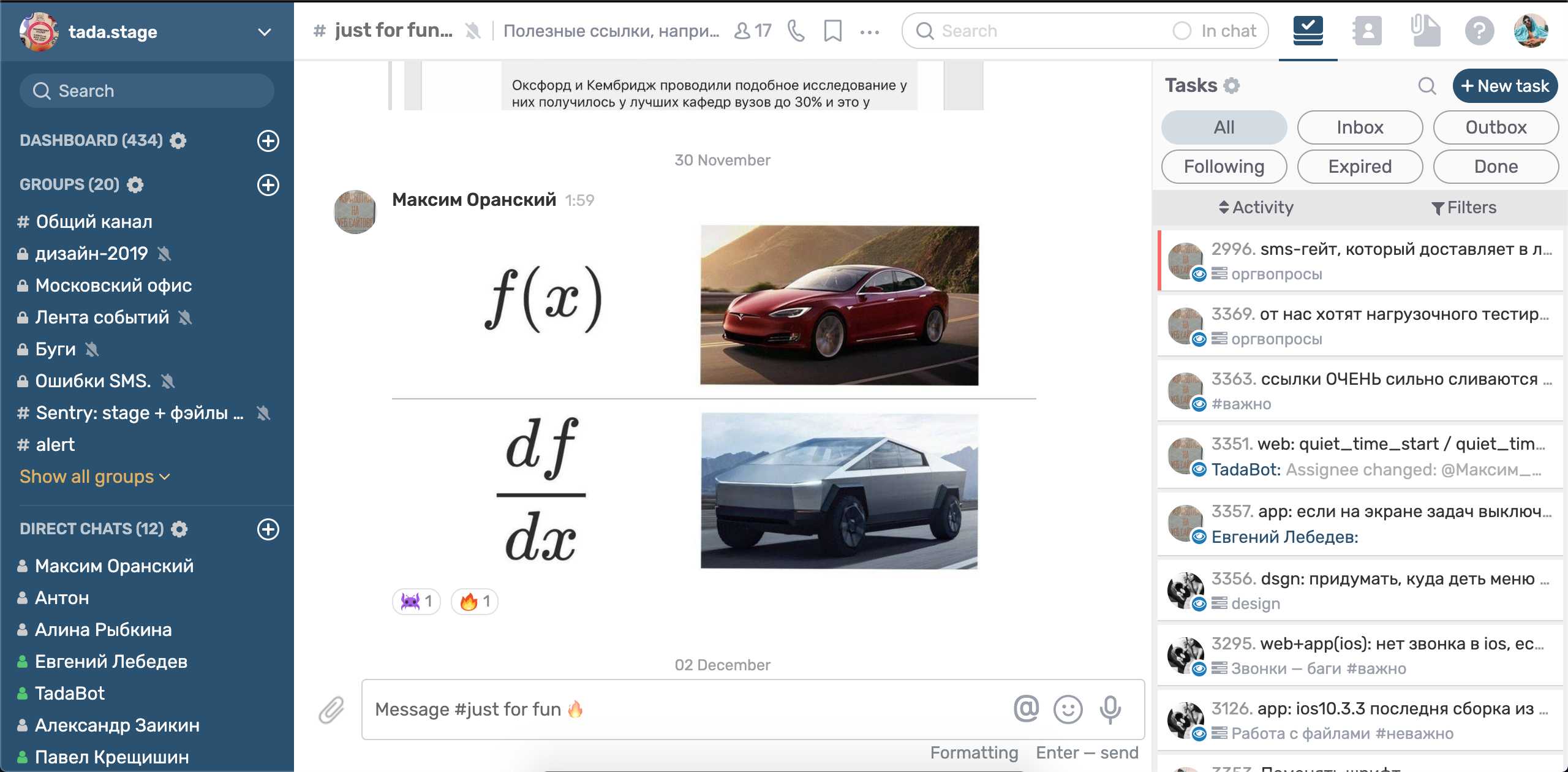This screenshot has width=1568, height=772.
Task: Open the help question mark icon
Action: point(1479,31)
